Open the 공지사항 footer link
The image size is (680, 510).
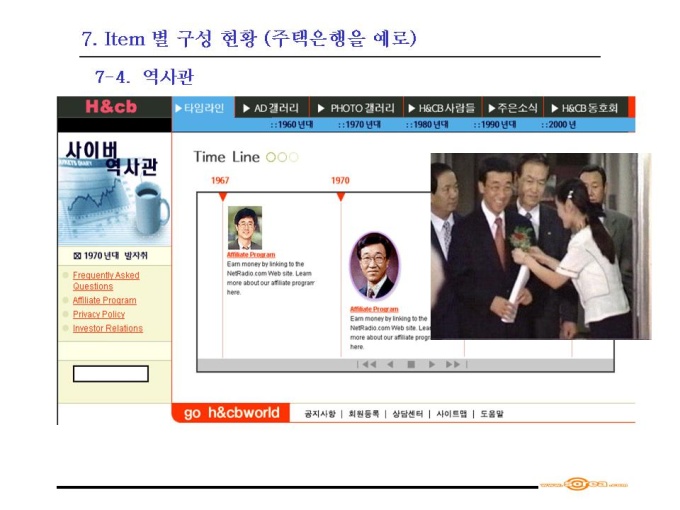tap(320, 414)
